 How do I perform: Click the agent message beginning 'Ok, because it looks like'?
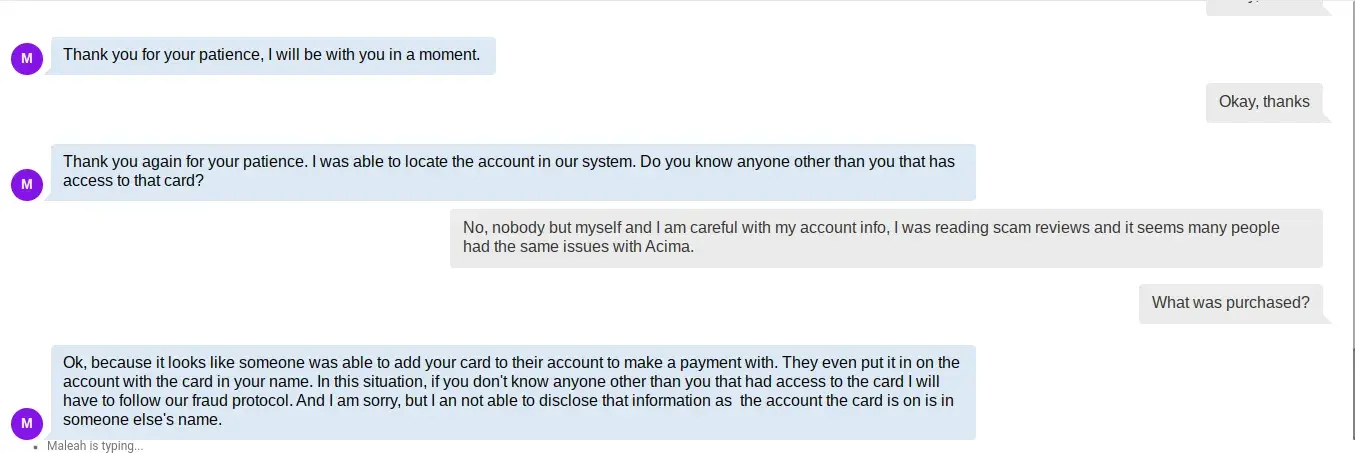tap(512, 392)
